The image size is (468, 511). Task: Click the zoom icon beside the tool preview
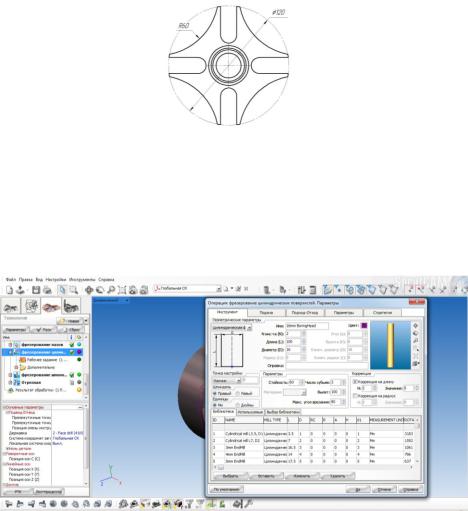pyautogui.click(x=415, y=341)
